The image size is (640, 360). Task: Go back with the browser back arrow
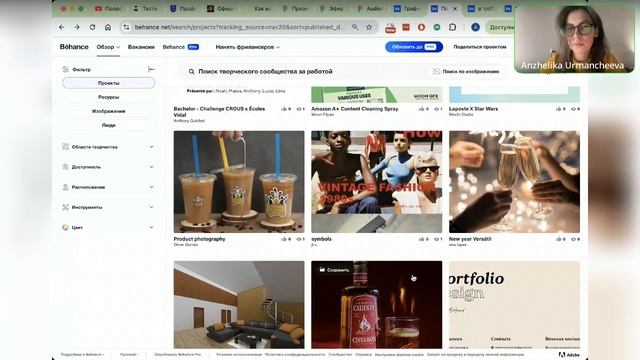(62, 27)
